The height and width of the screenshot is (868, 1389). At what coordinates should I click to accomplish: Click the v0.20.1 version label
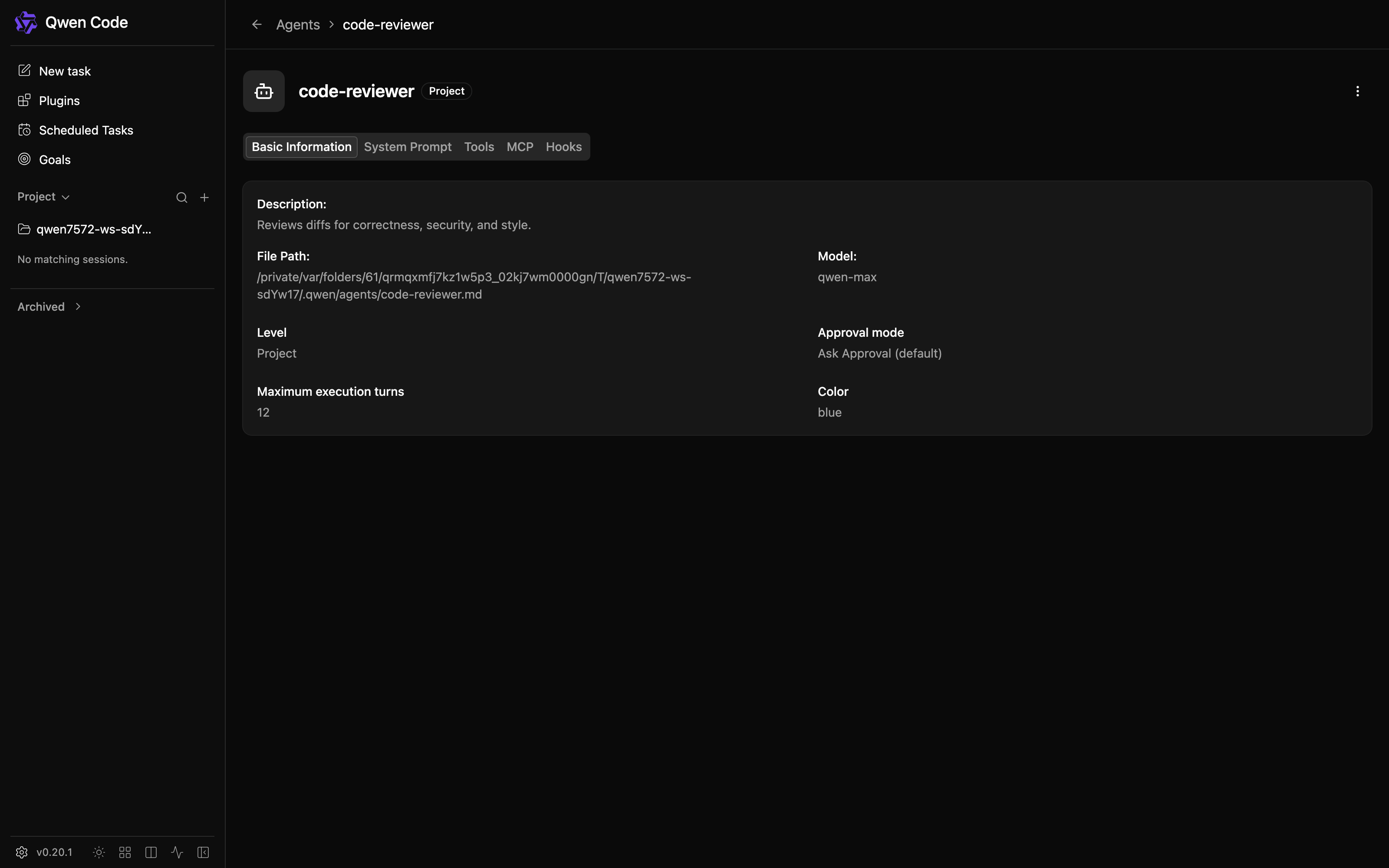pos(55,852)
